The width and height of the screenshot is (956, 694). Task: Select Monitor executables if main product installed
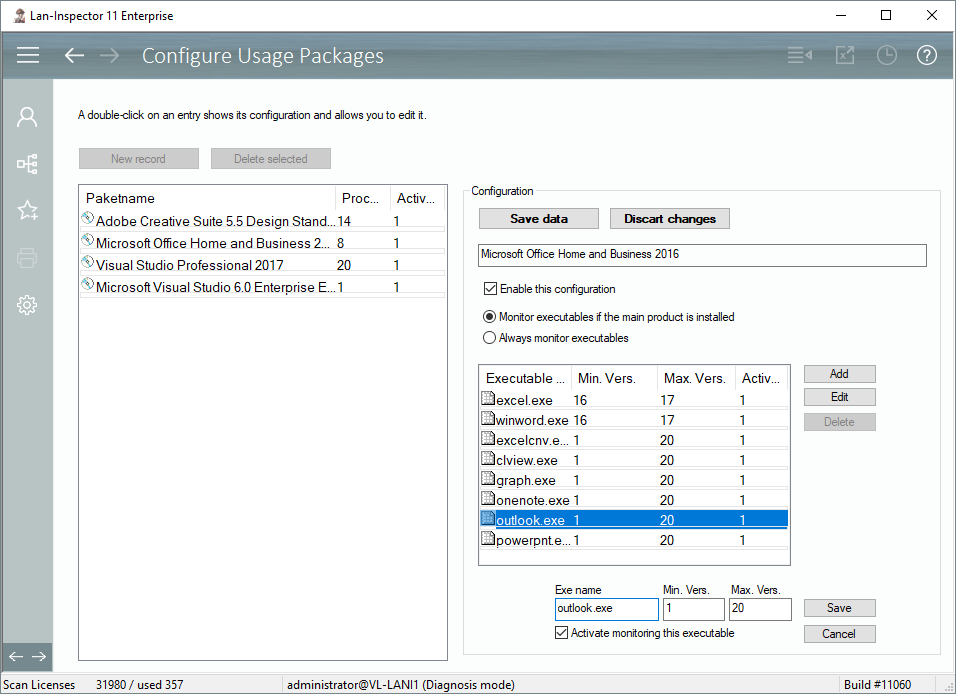click(489, 317)
